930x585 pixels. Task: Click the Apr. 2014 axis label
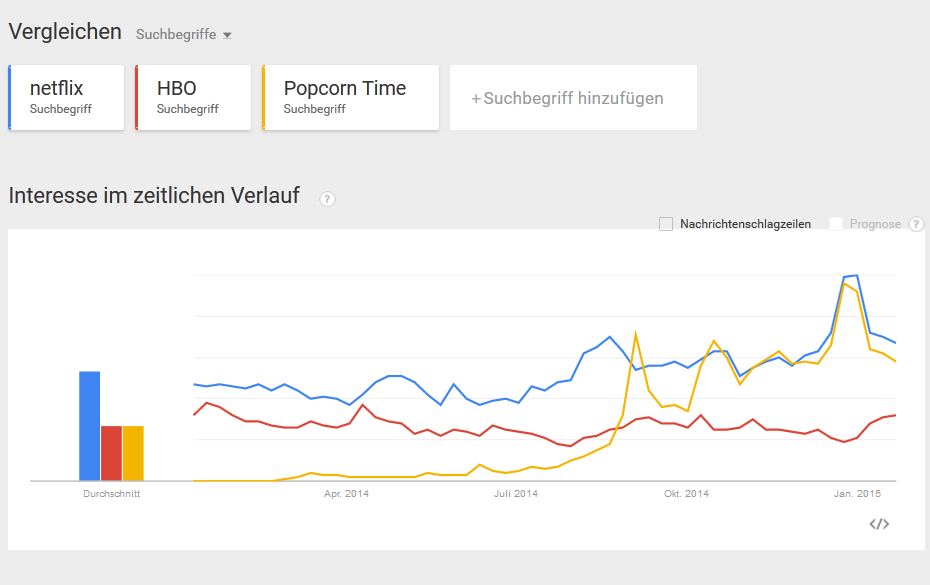[x=346, y=494]
